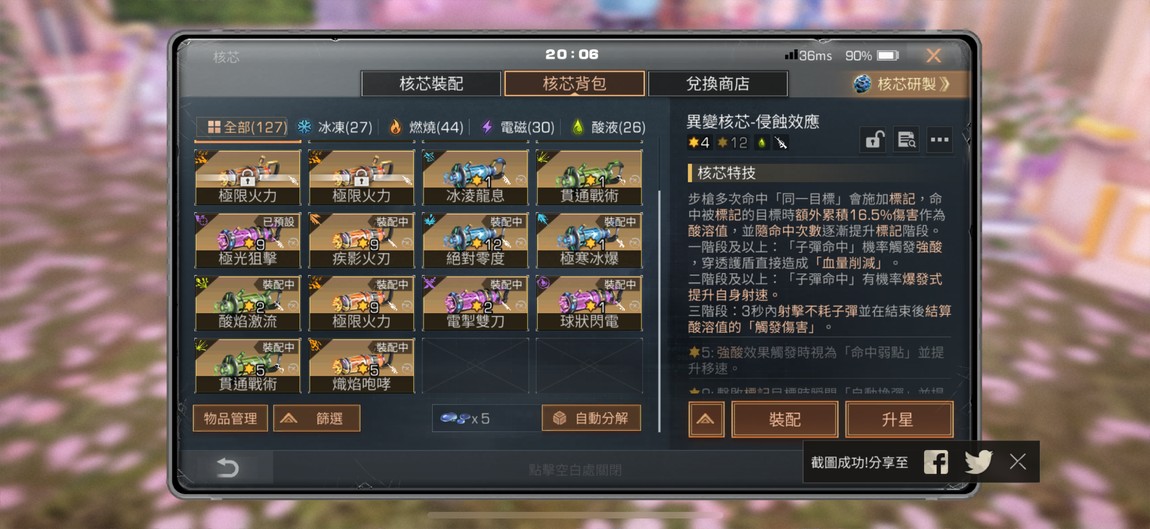The image size is (1150, 529).
Task: Click the 自動分解 auto-decompose button
Action: coord(591,418)
